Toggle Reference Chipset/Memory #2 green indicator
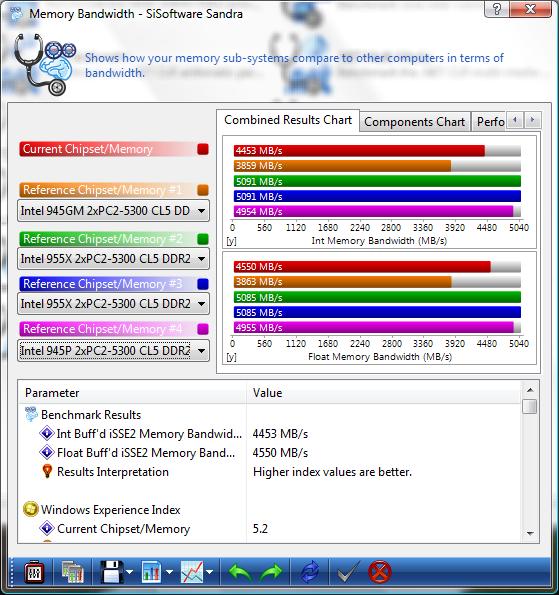 (x=203, y=239)
